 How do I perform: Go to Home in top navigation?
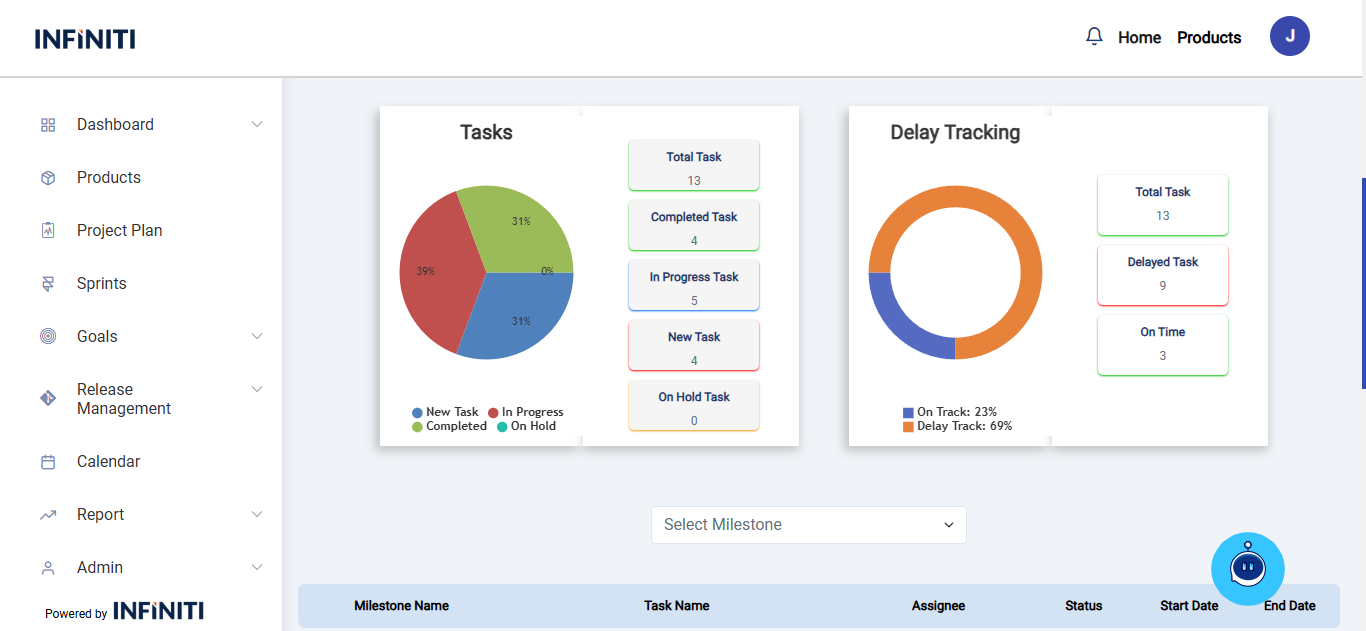[1139, 38]
